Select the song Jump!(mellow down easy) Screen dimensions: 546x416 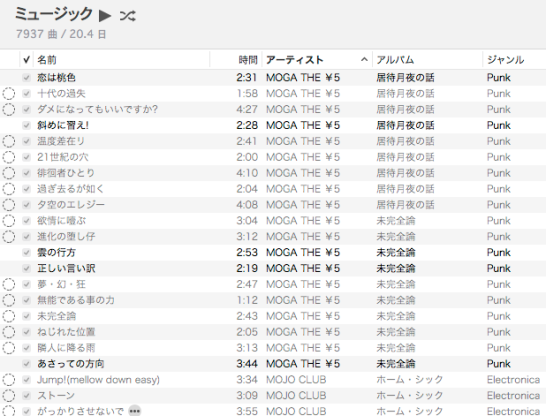point(99,380)
